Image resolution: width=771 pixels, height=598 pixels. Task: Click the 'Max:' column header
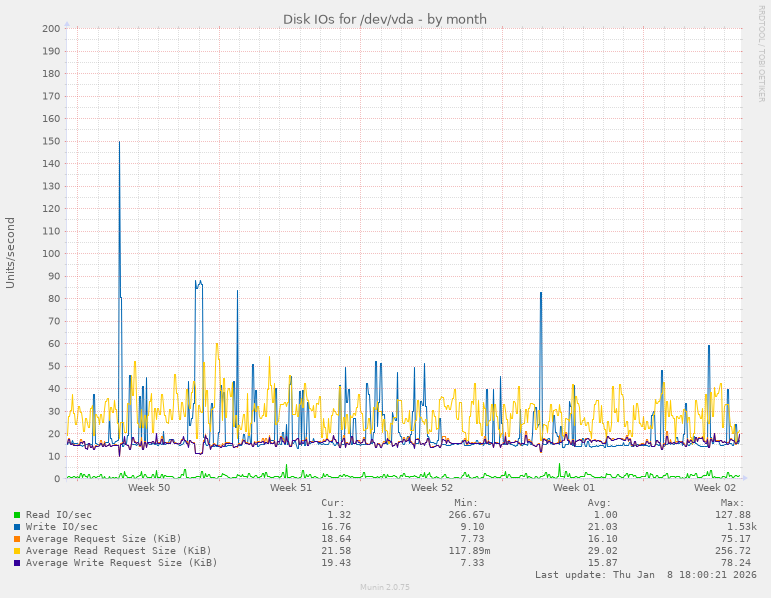pyautogui.click(x=733, y=503)
